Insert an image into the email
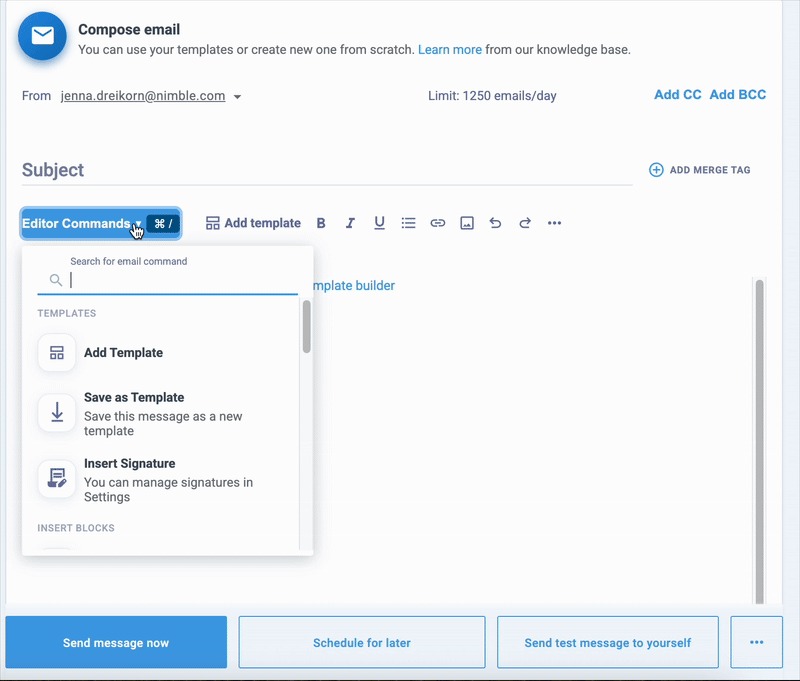This screenshot has height=681, width=800. point(466,223)
